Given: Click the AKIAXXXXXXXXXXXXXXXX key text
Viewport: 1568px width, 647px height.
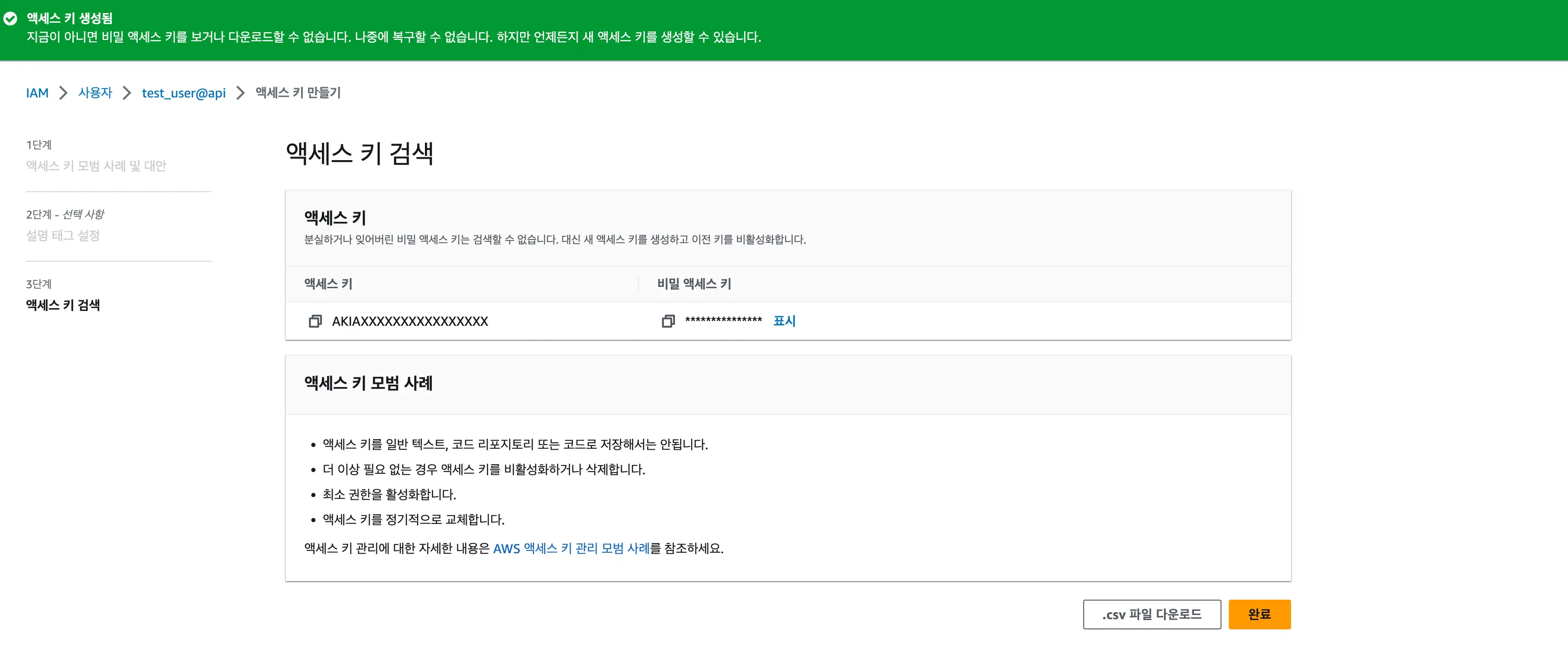Looking at the screenshot, I should click(410, 321).
